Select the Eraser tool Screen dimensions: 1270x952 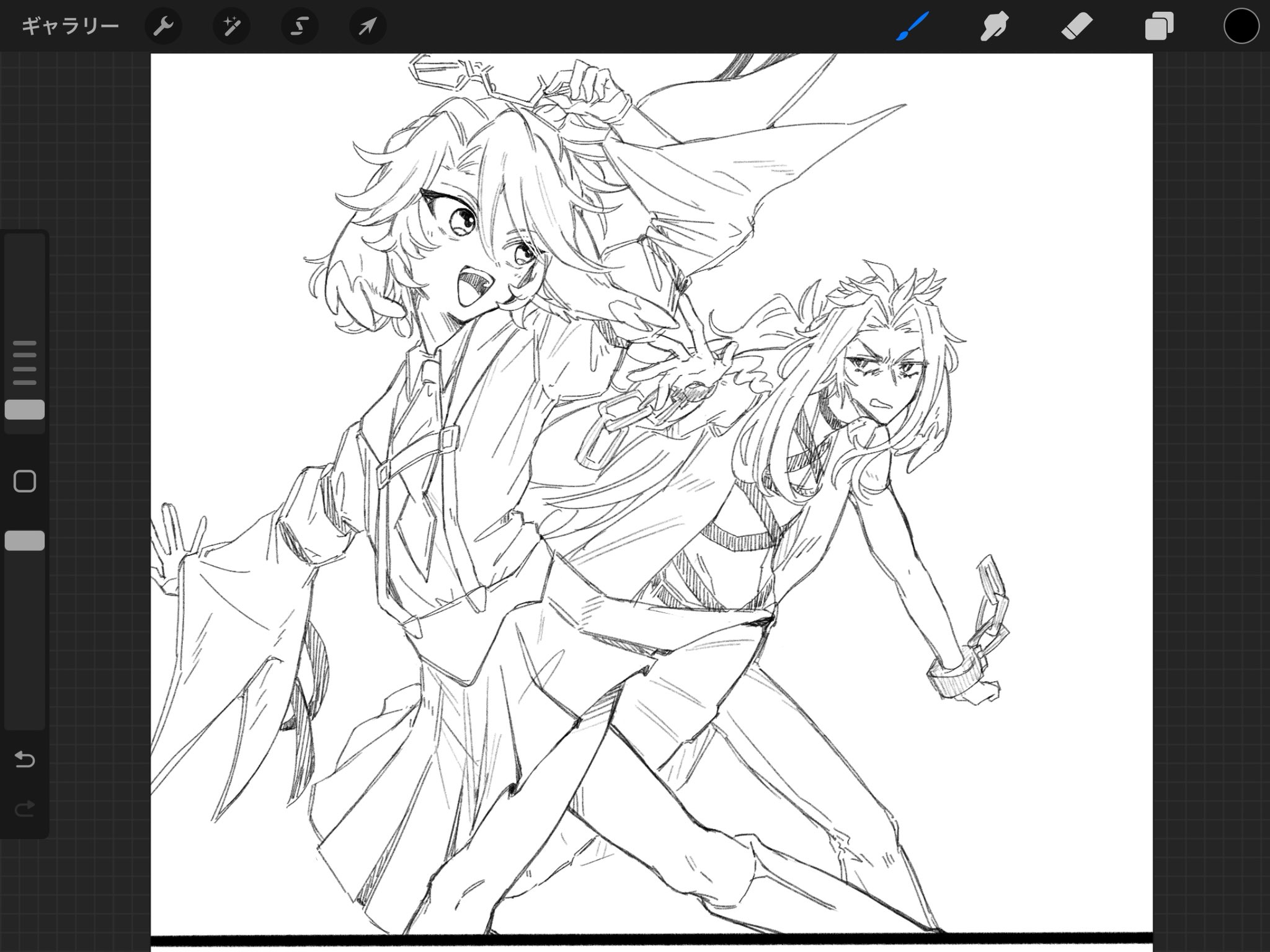pos(1077,27)
